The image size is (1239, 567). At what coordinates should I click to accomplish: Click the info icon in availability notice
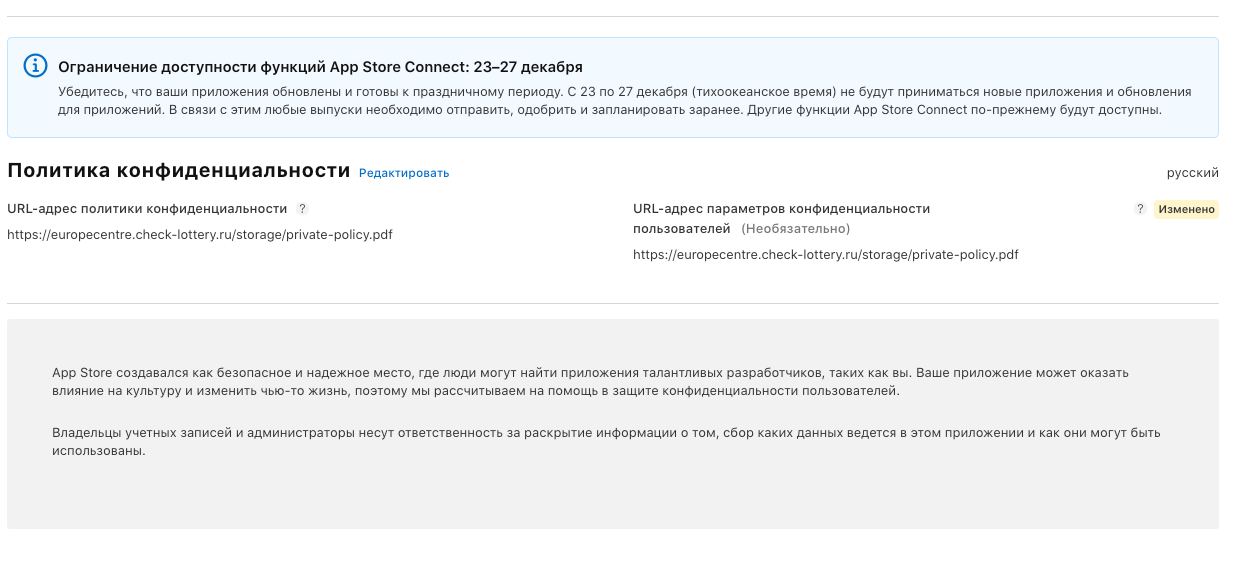(x=35, y=66)
